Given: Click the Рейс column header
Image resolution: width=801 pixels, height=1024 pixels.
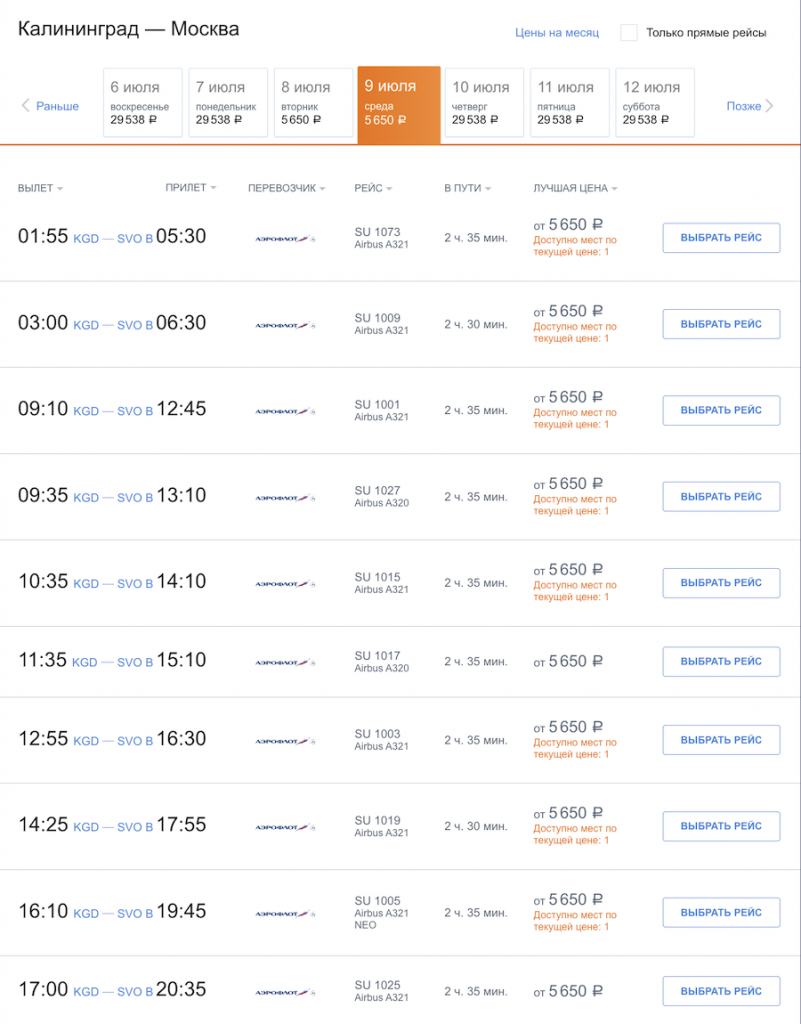Looking at the screenshot, I should click(x=373, y=188).
